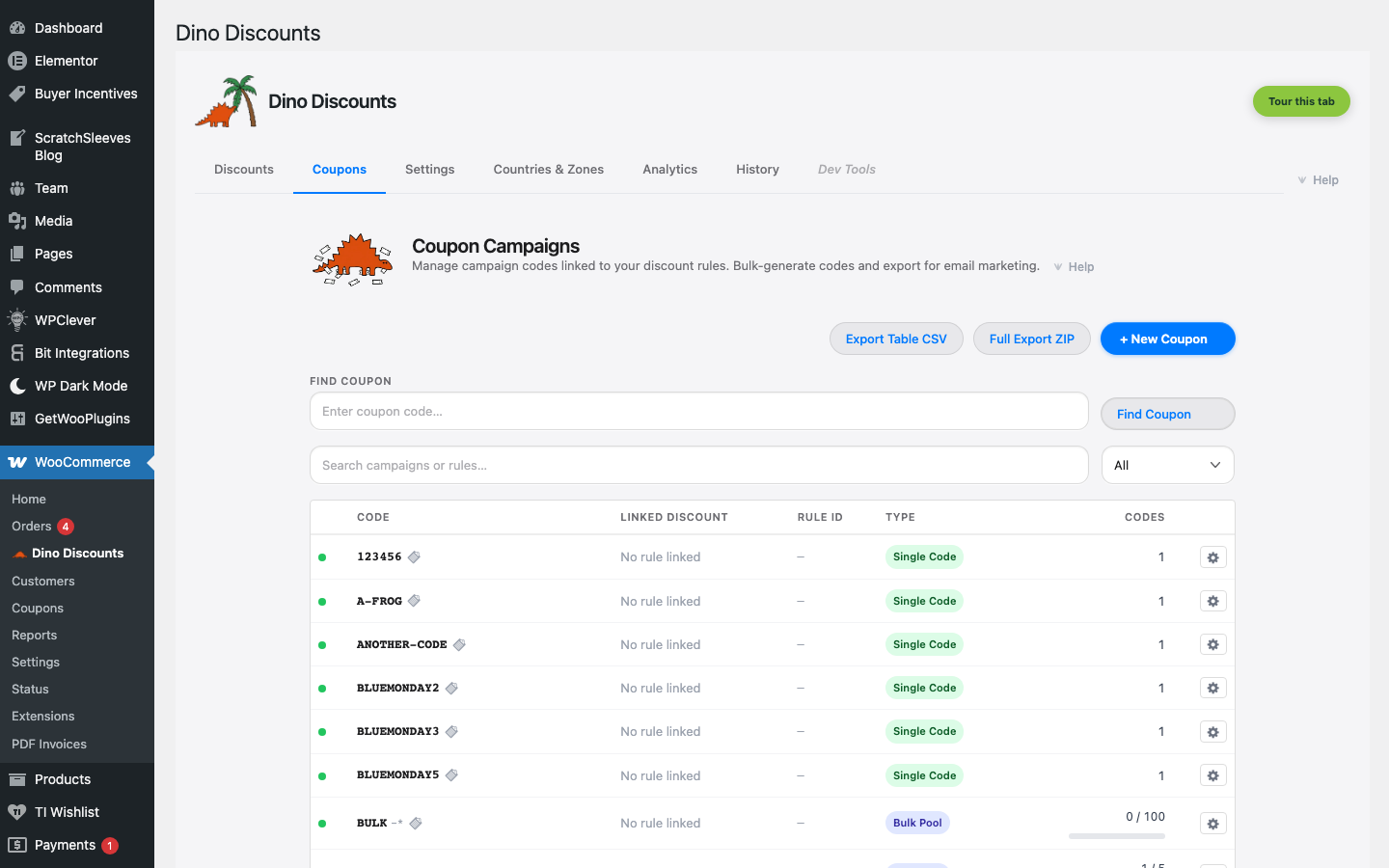Open the Payments sidebar icon
Viewport: 1389px width, 868px height.
[17, 845]
